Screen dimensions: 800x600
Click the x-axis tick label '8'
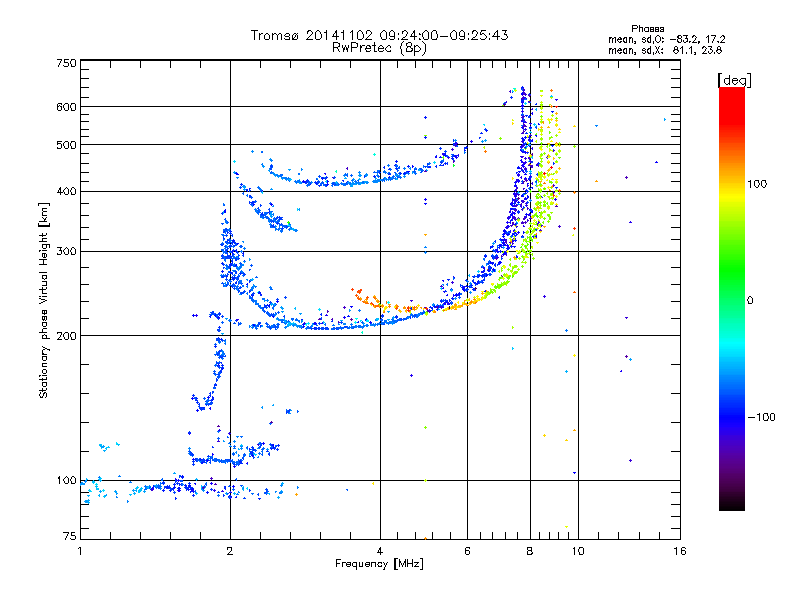pos(530,551)
